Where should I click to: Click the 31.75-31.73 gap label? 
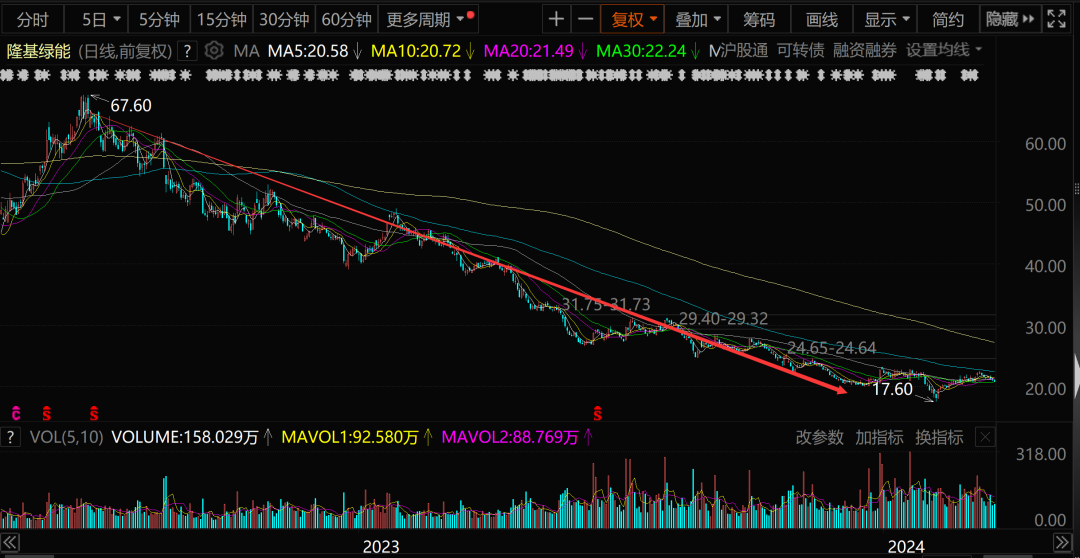tap(606, 304)
